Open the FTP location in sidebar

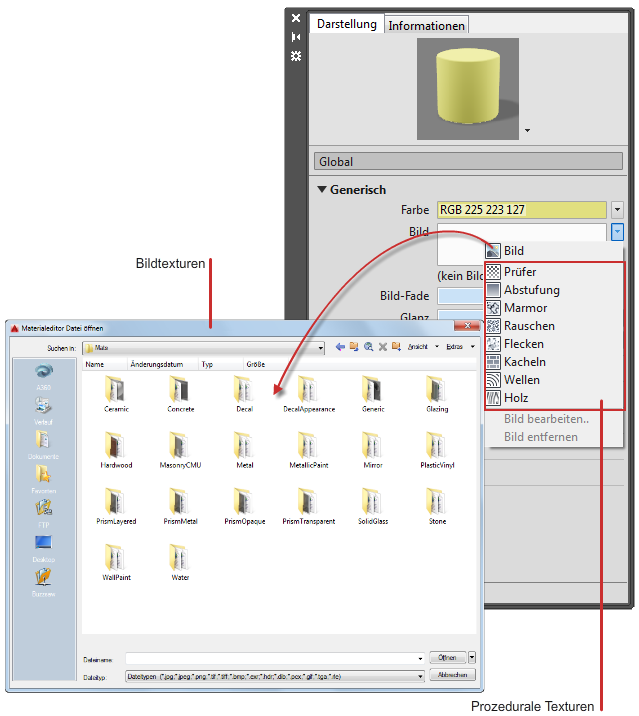click(43, 514)
